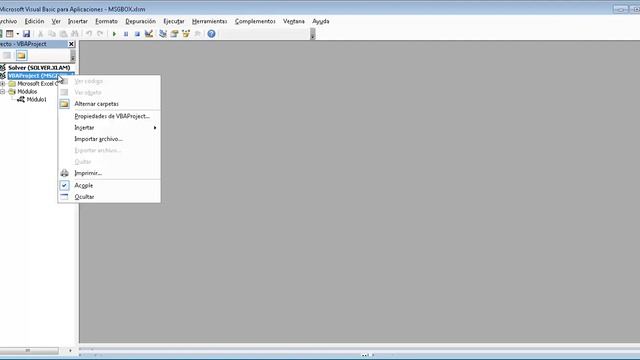Open the Insertar menu in menu bar

tap(78, 21)
